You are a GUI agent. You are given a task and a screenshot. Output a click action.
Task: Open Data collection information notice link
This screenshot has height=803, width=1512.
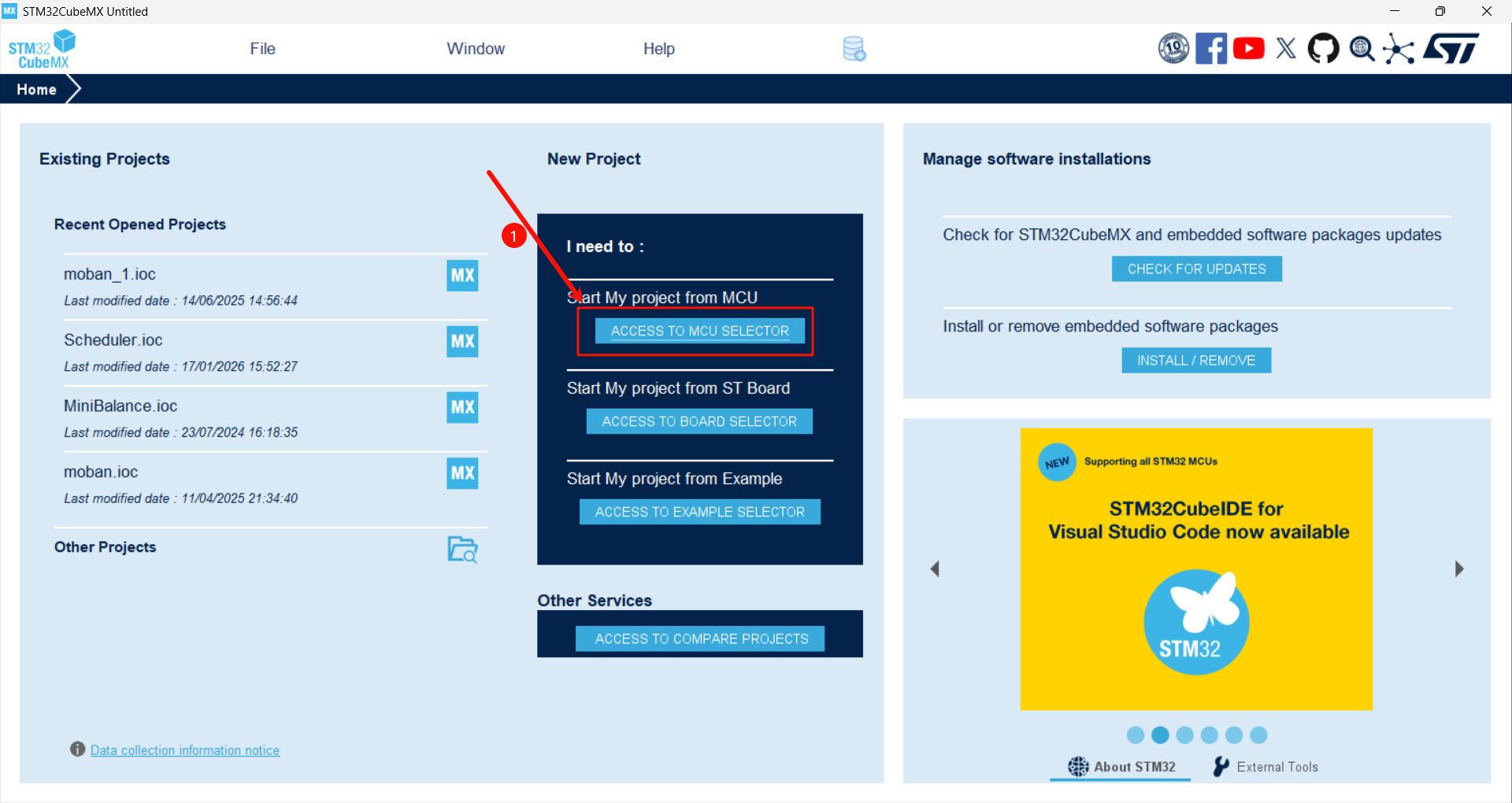pyautogui.click(x=185, y=750)
